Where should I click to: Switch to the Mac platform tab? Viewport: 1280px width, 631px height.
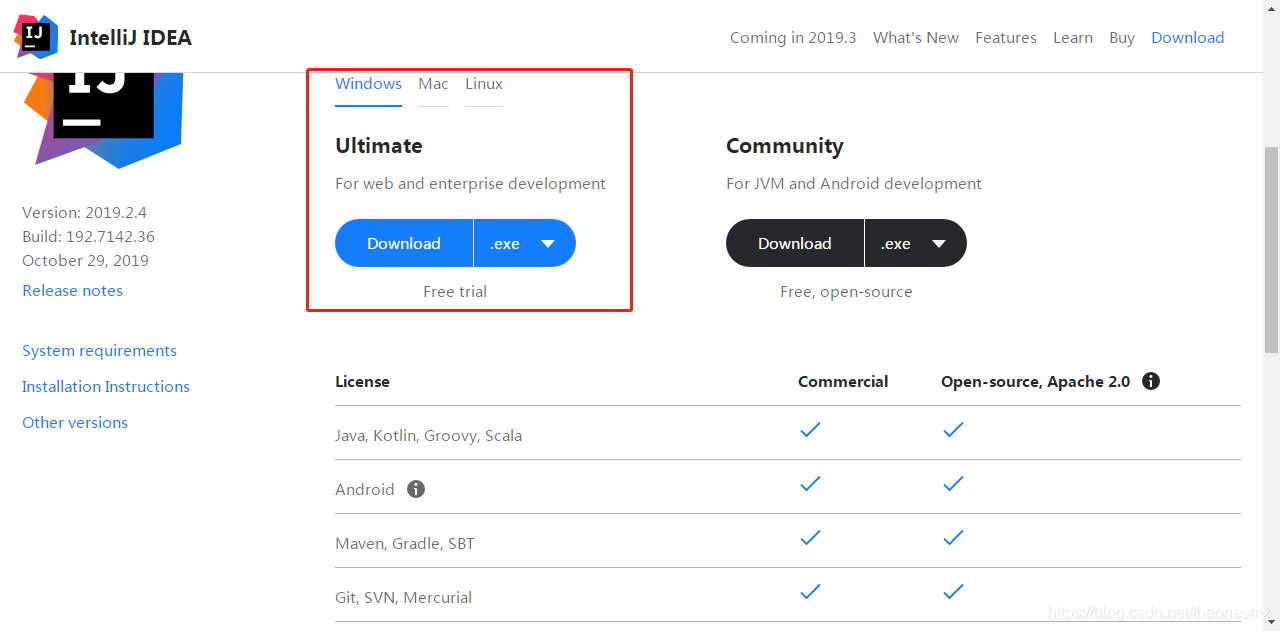pyautogui.click(x=433, y=84)
